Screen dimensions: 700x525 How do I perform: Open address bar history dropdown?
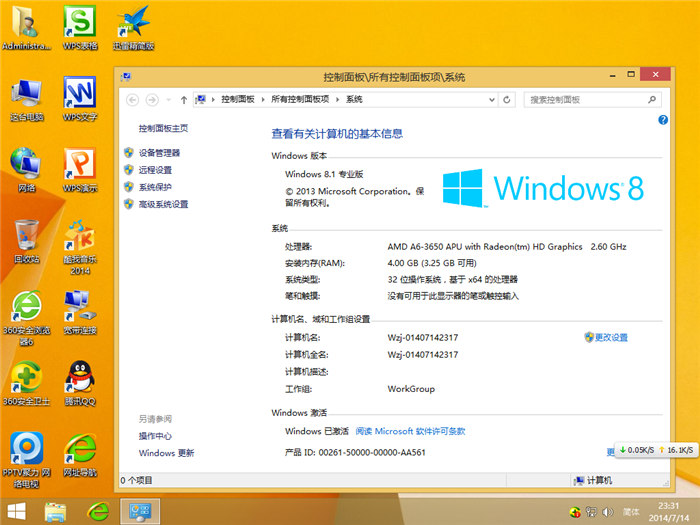point(492,100)
